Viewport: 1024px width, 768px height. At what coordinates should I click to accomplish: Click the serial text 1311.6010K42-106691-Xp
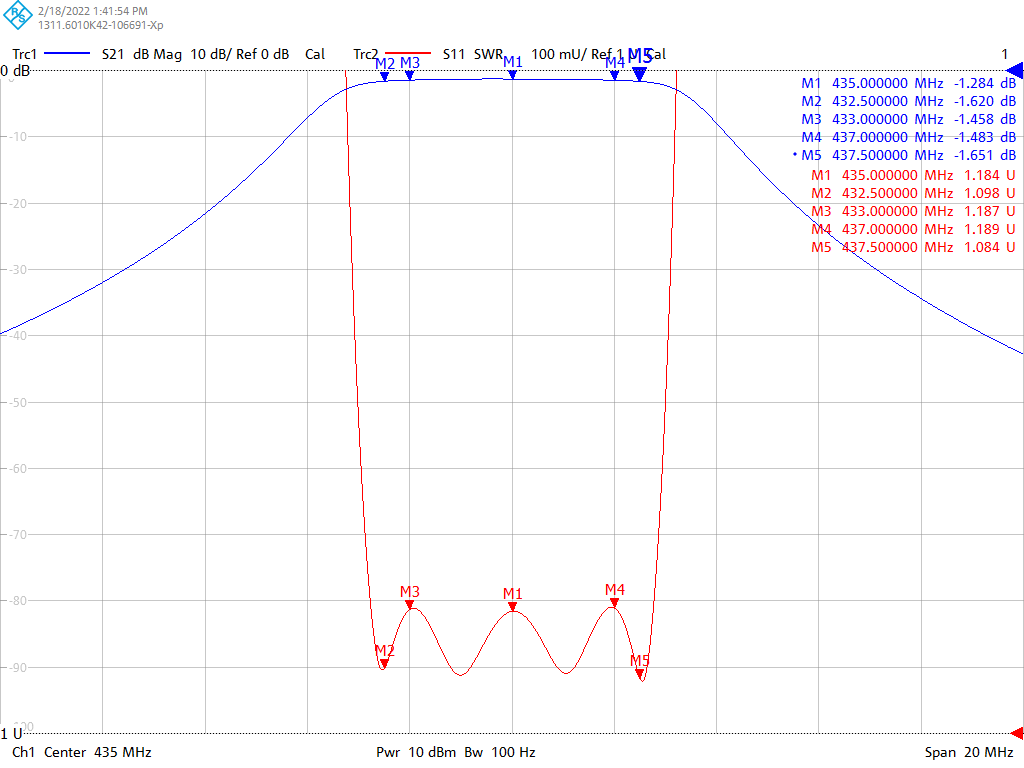coord(101,25)
